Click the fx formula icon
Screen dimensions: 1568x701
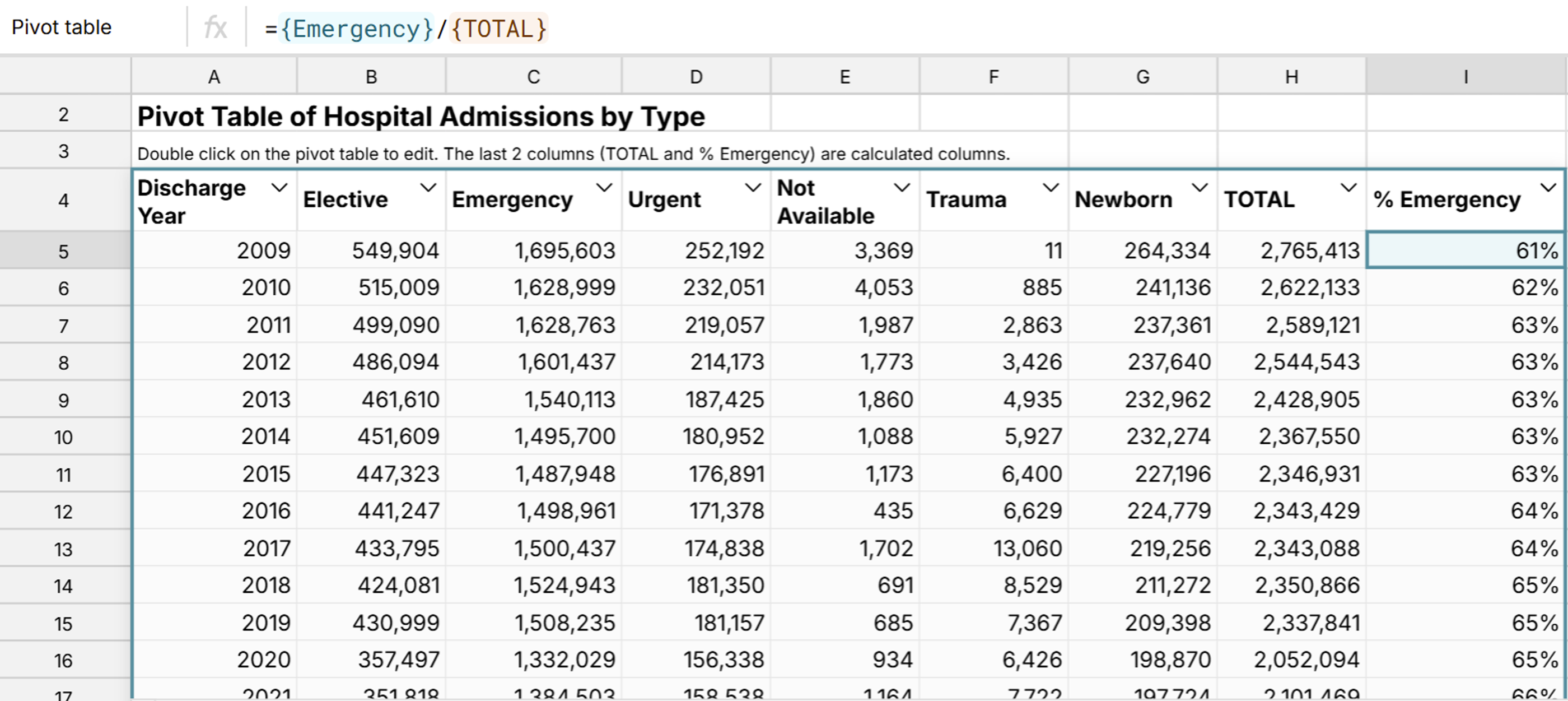(216, 27)
